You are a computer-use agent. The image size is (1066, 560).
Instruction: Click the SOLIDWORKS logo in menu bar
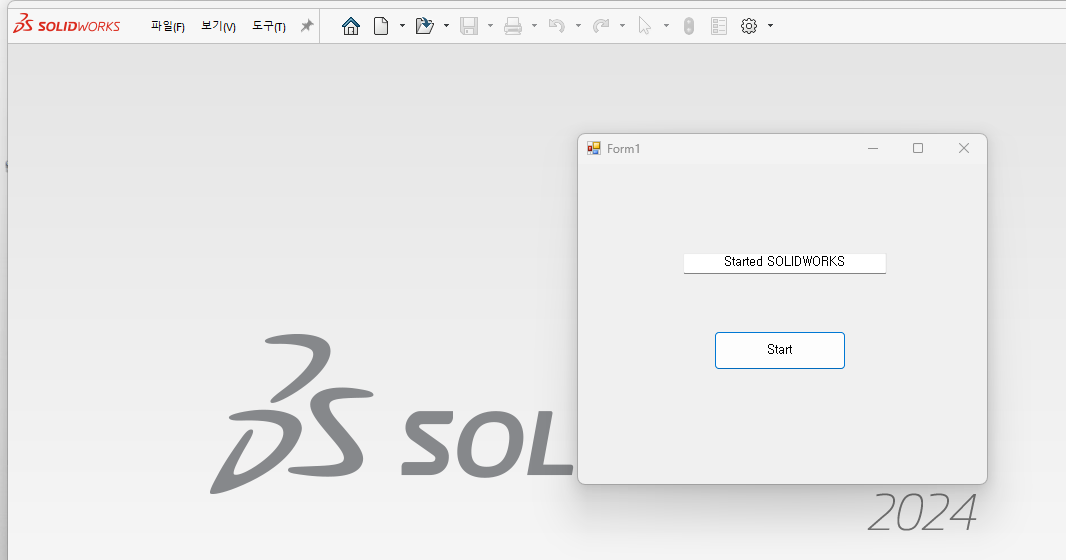pos(67,25)
